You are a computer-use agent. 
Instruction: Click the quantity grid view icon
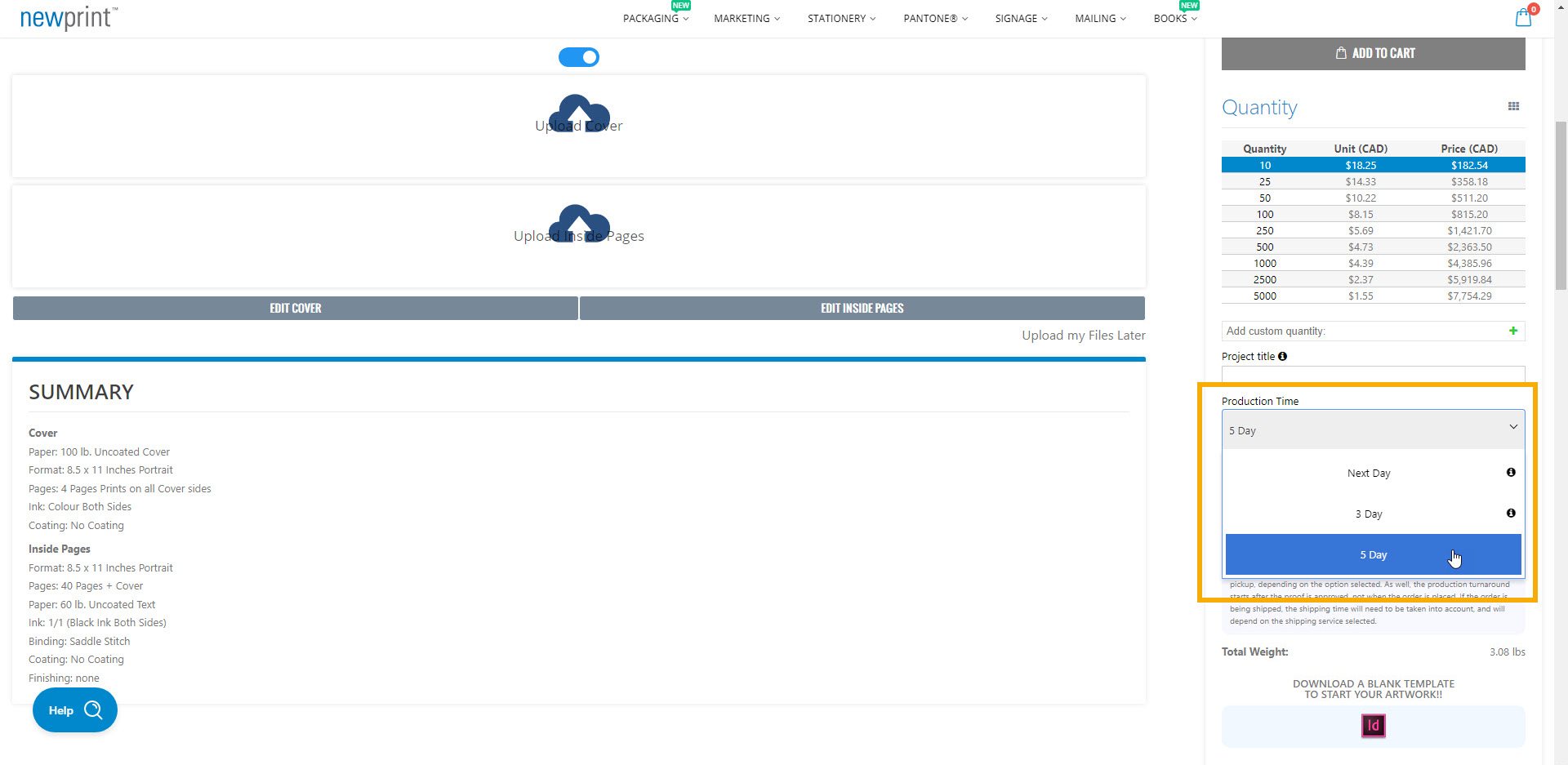tap(1514, 106)
